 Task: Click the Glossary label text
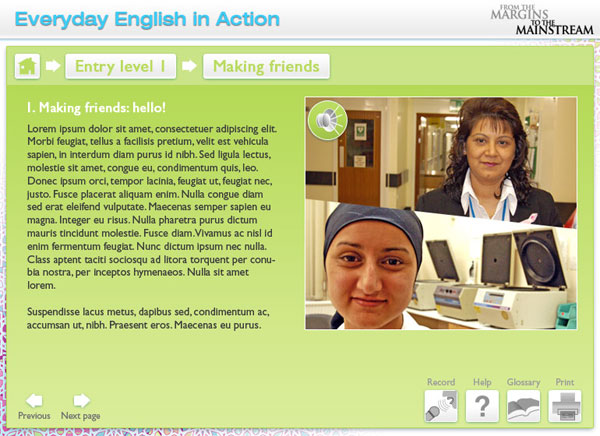(x=523, y=382)
